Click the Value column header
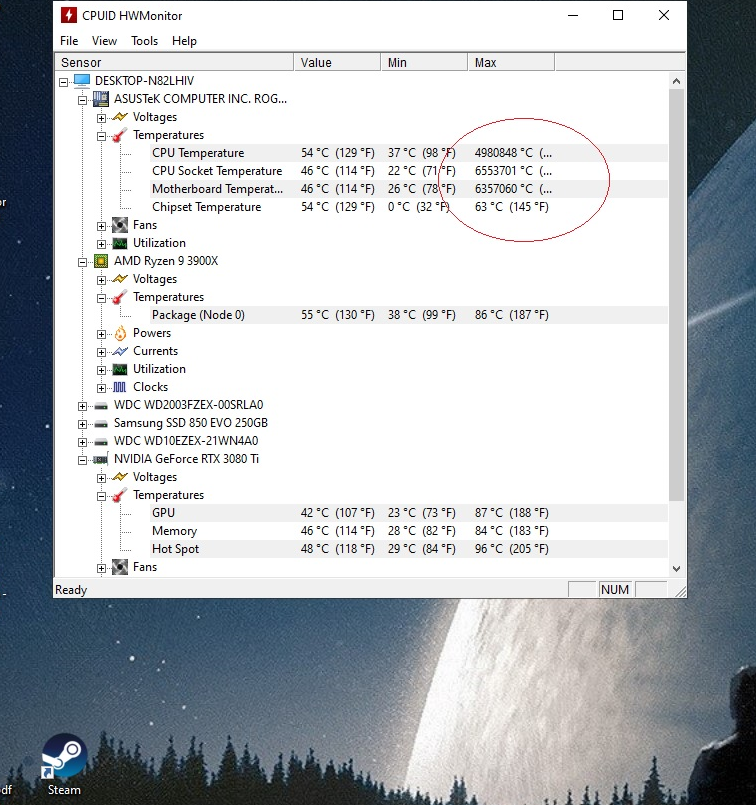This screenshot has height=805, width=756. [x=337, y=63]
